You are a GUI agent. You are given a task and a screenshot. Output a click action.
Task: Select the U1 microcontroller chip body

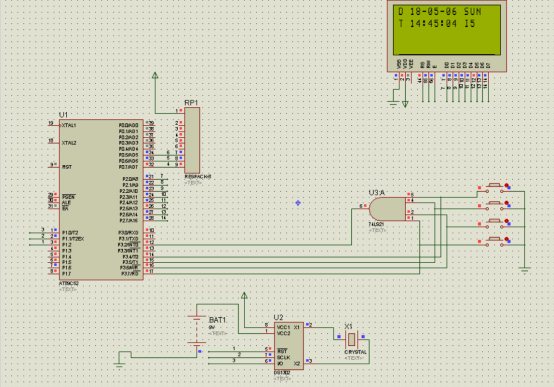pos(101,200)
